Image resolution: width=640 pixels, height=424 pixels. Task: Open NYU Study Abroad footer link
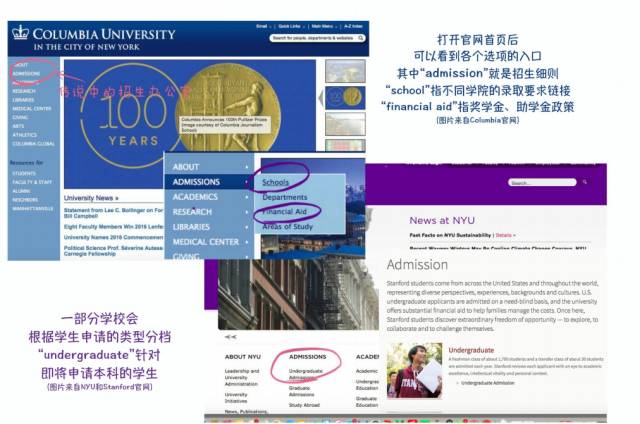(304, 405)
